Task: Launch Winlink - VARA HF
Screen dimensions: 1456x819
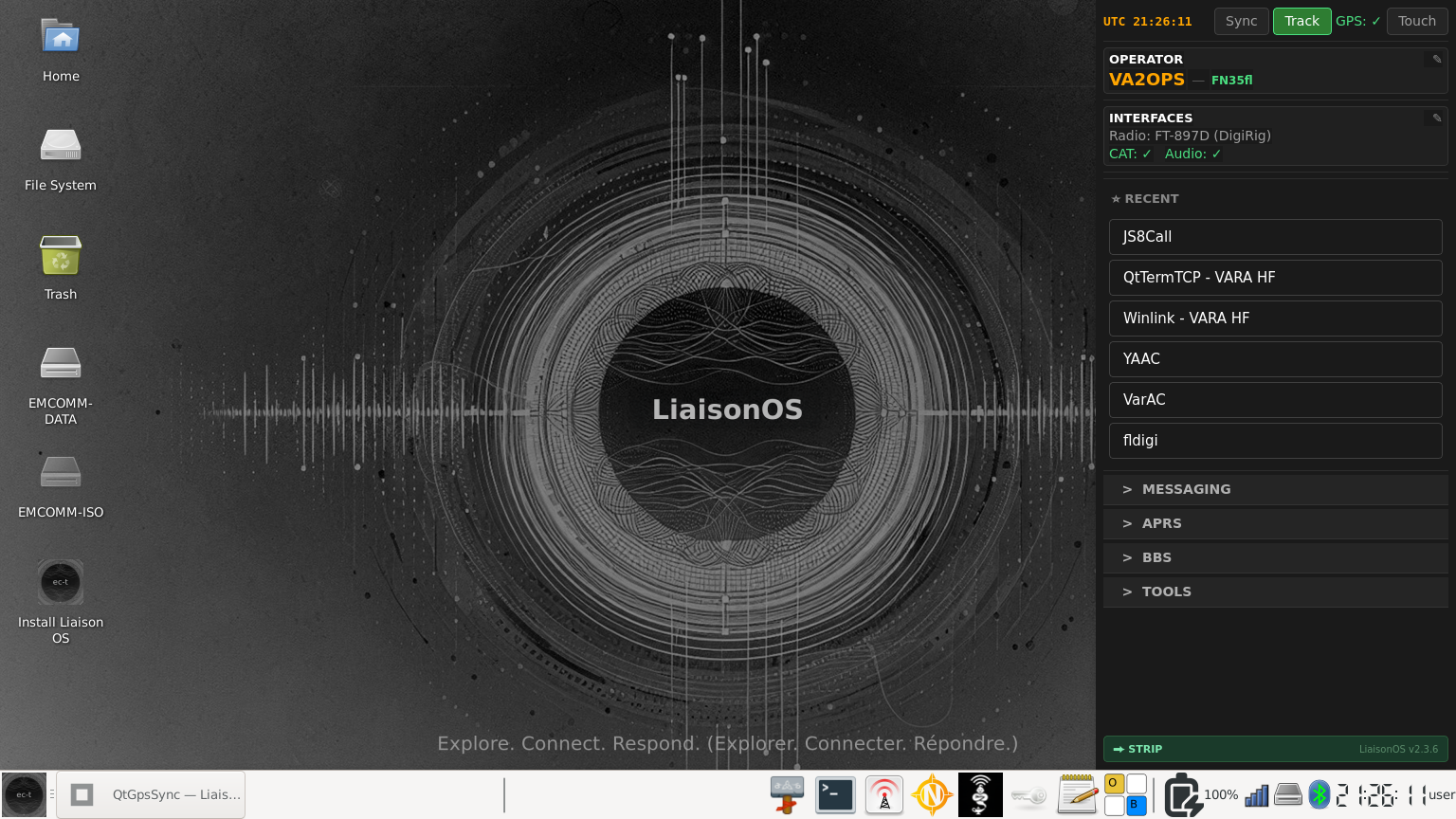Action: (x=1276, y=318)
